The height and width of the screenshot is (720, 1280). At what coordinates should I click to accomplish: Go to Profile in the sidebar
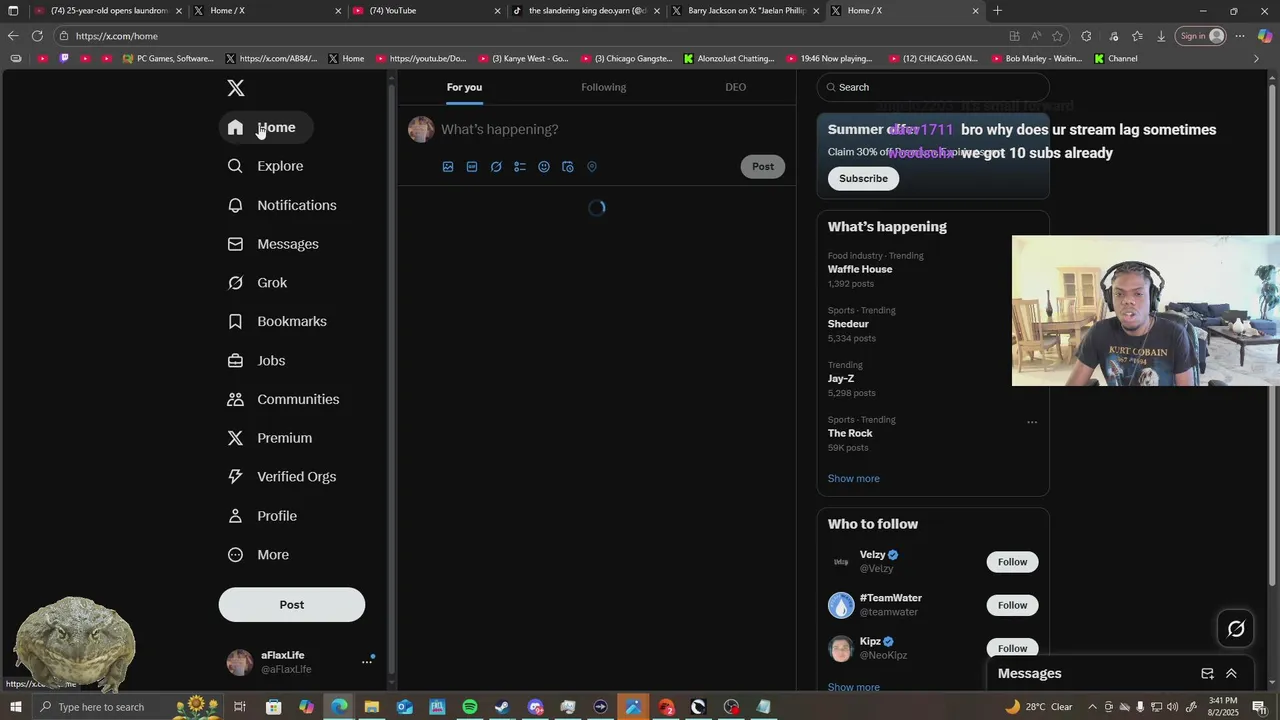click(x=262, y=516)
